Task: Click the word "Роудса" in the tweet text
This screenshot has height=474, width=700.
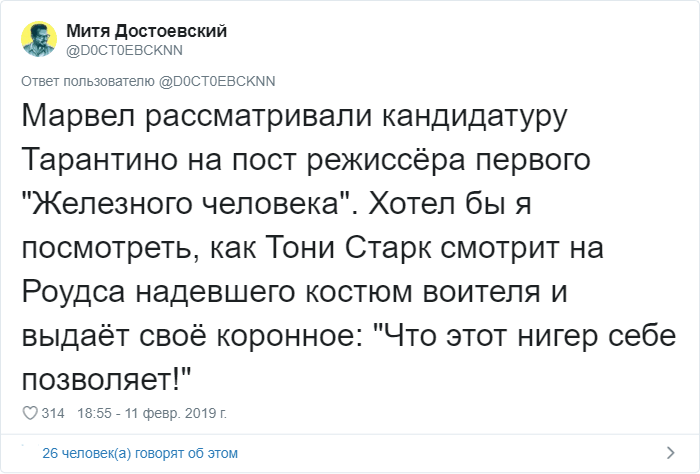Action: (74, 293)
